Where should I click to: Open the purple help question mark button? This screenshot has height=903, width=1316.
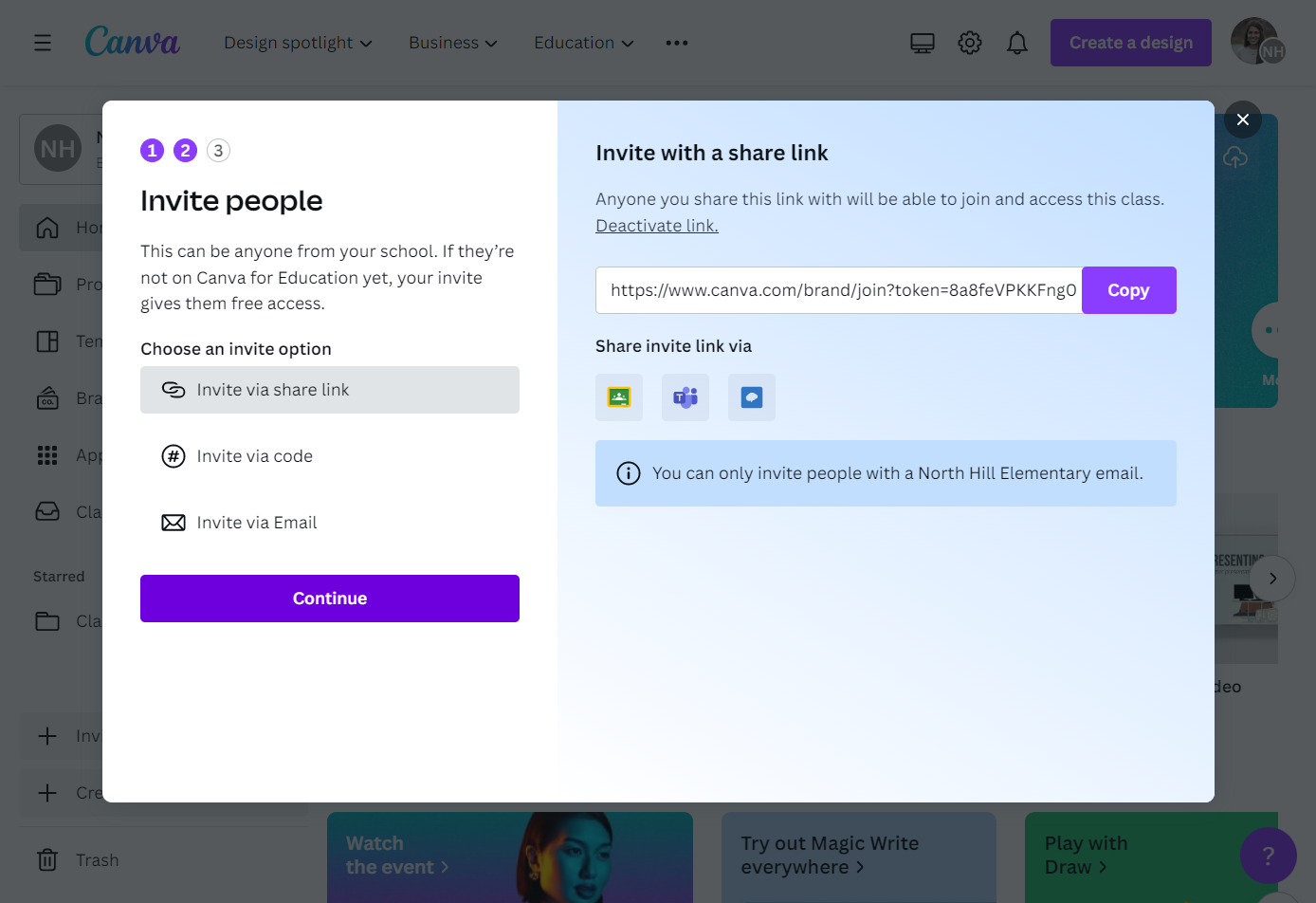pyautogui.click(x=1269, y=856)
